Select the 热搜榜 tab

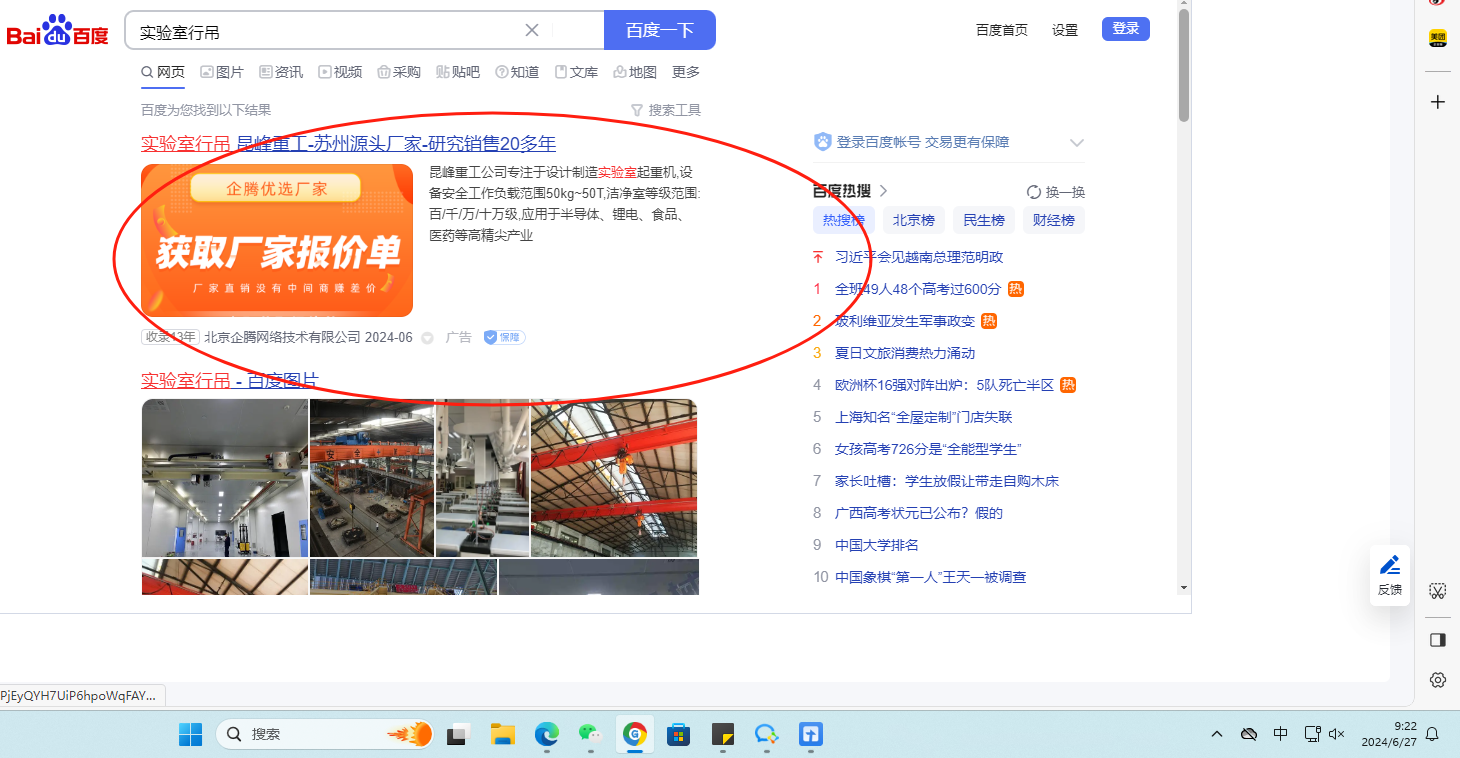pyautogui.click(x=844, y=220)
